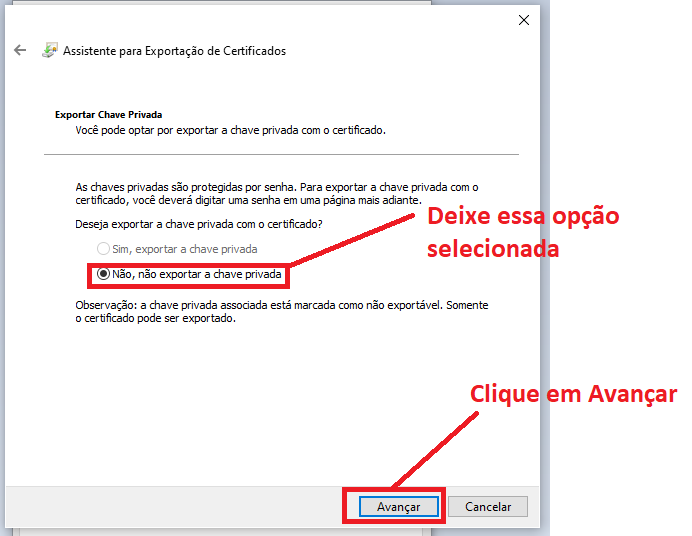
Task: Click the paragraph about password-protected private keys
Action: click(276, 194)
